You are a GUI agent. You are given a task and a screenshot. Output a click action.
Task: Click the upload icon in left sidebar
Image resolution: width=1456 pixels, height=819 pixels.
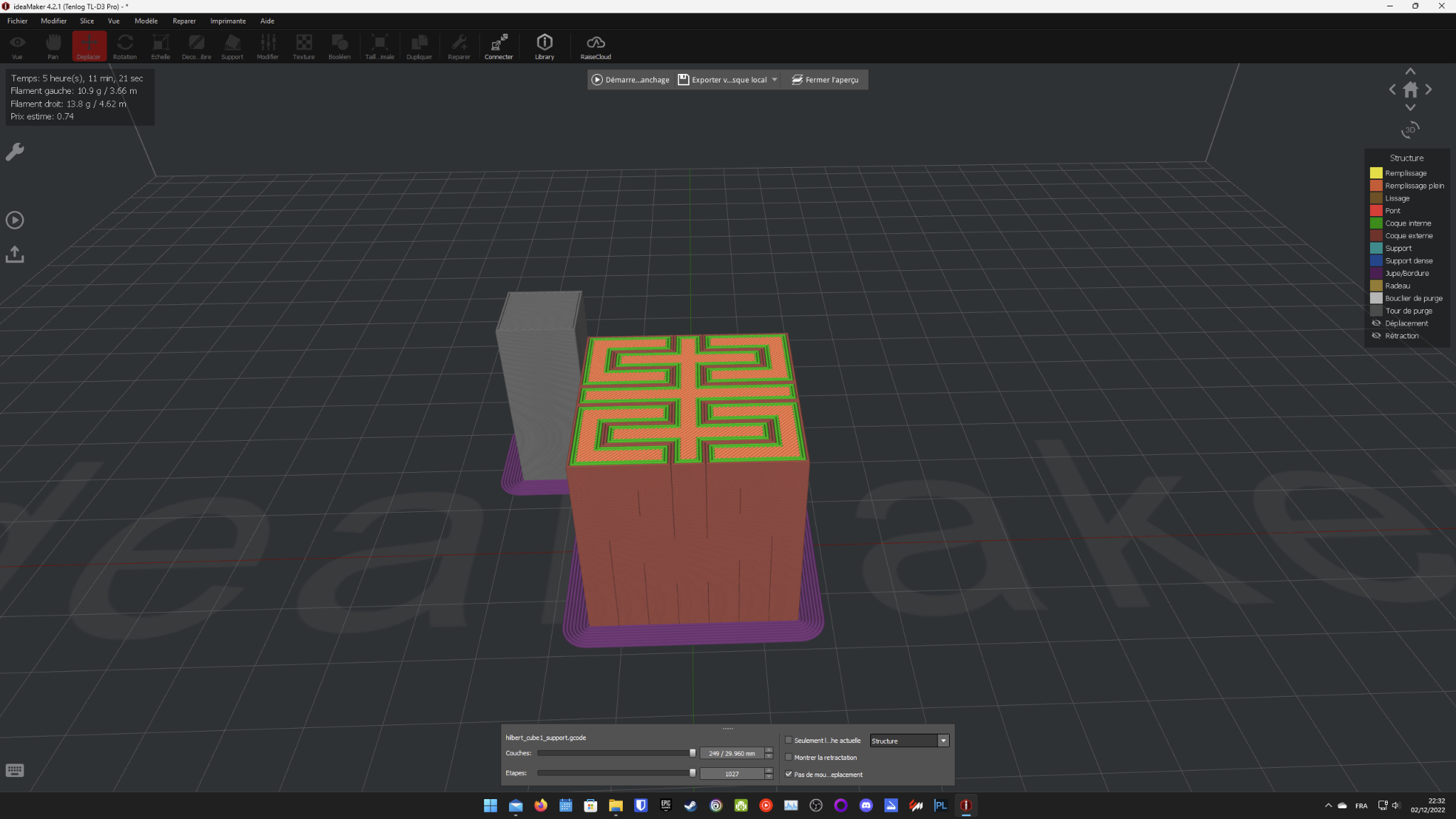click(x=15, y=255)
